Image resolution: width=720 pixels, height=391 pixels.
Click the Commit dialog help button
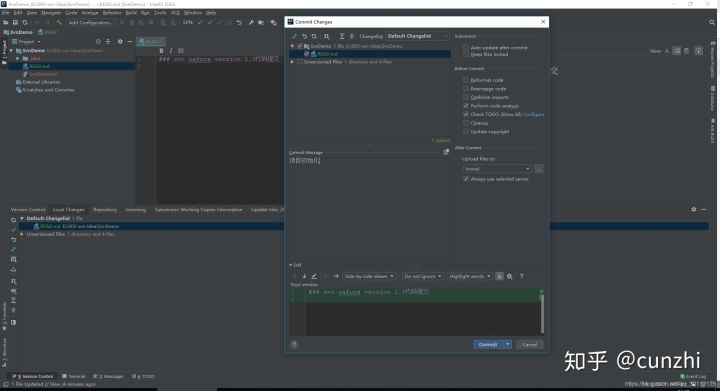(x=294, y=344)
